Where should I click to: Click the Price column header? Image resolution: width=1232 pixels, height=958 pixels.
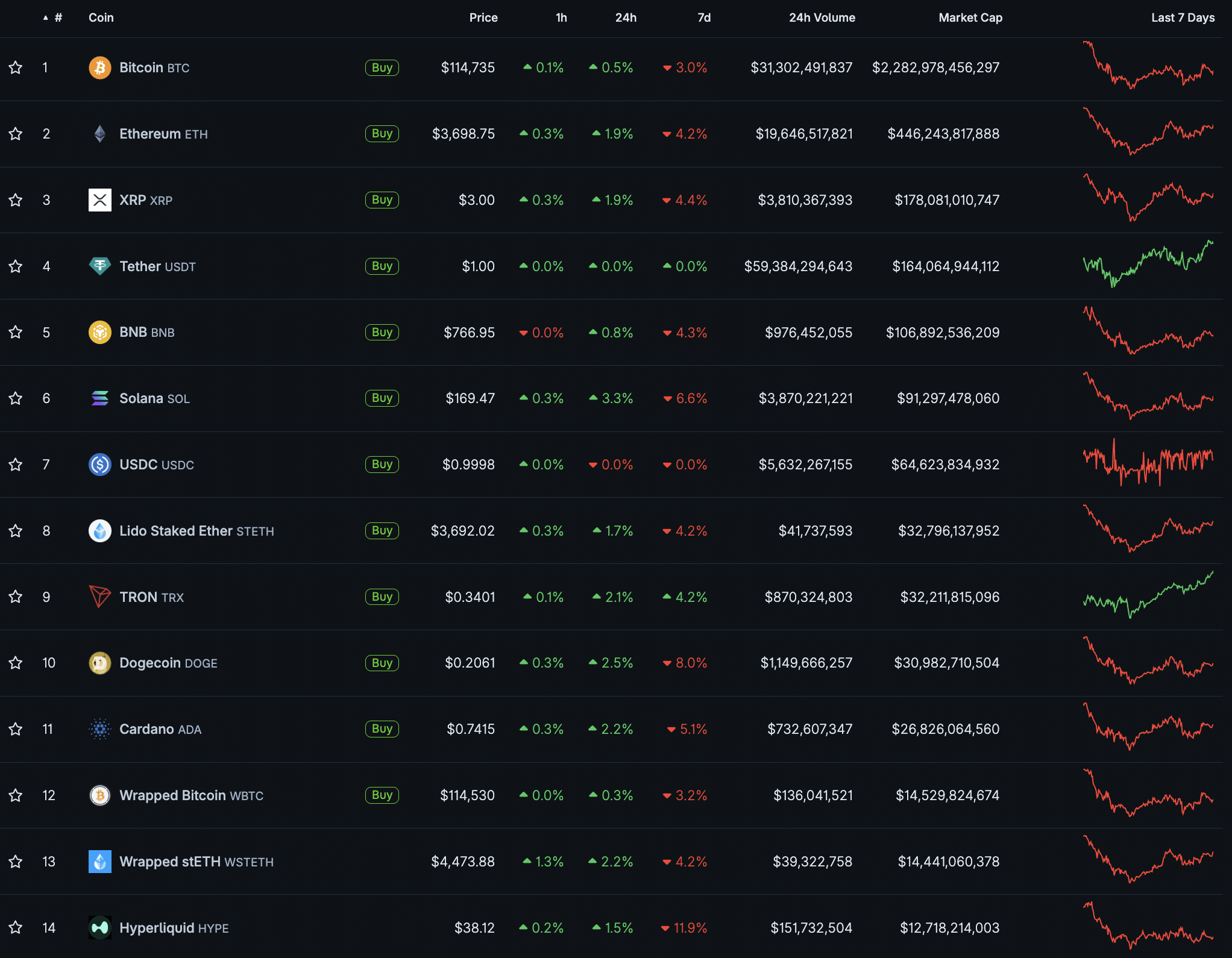[483, 17]
